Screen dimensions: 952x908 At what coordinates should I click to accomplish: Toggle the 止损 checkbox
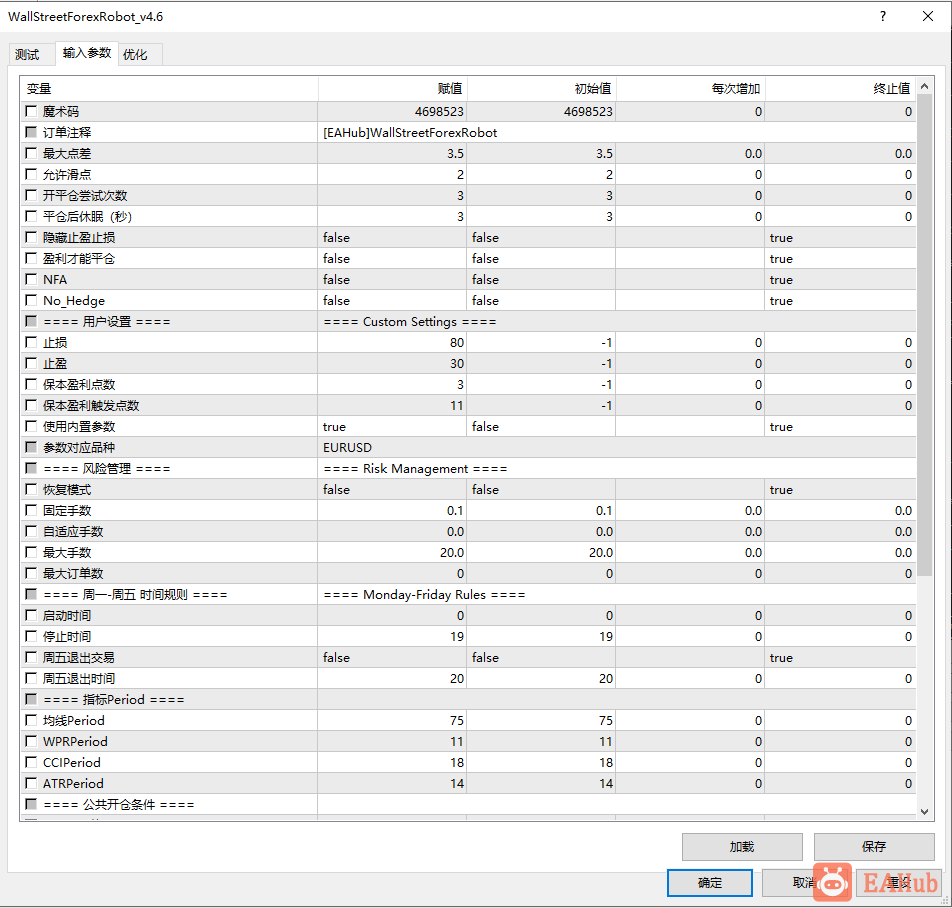(31, 342)
